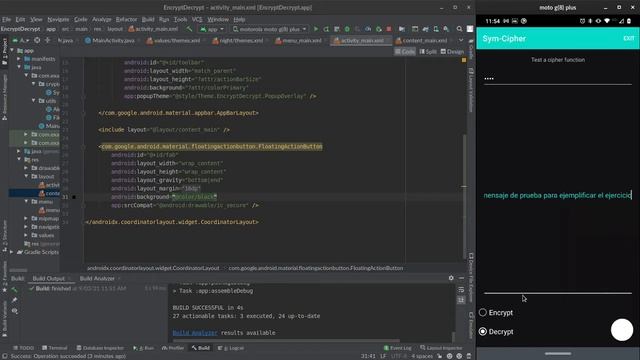640x360 pixels.
Task: Click the black color swatch in gutter line 31
Action: [x=74, y=197]
